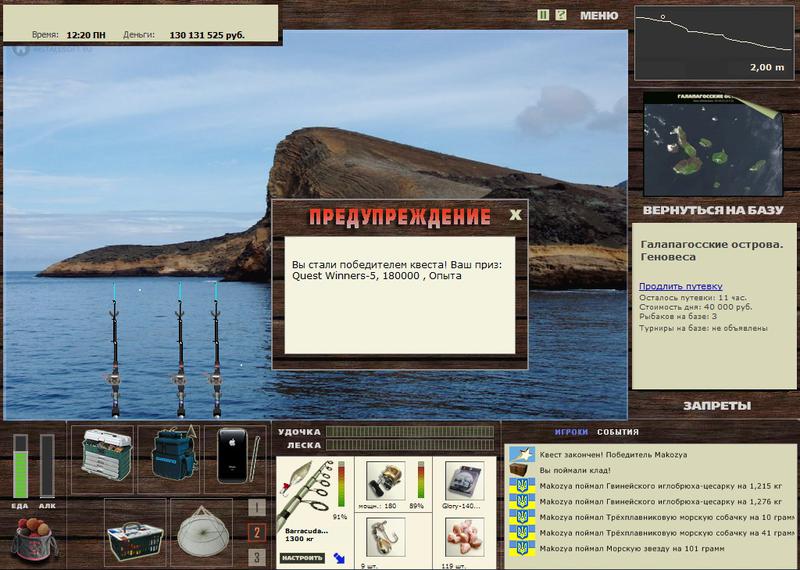Click the УДОЧКА tension indicator bar
This screenshot has height=570, width=800.
click(410, 432)
